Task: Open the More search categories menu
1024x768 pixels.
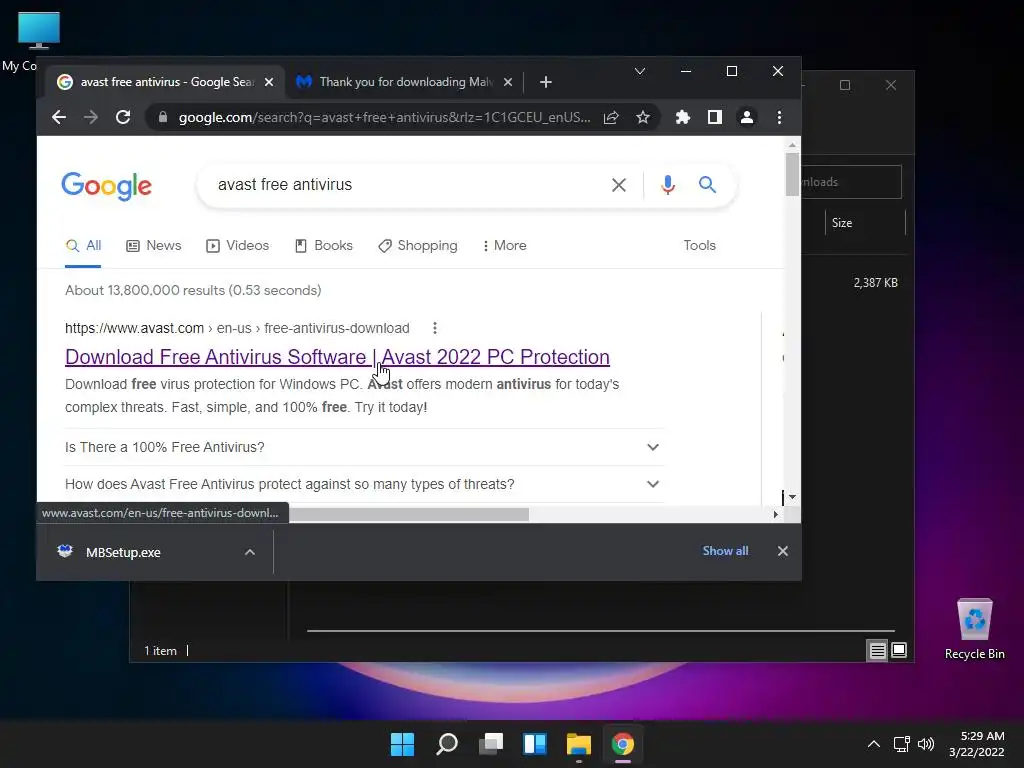Action: click(504, 246)
